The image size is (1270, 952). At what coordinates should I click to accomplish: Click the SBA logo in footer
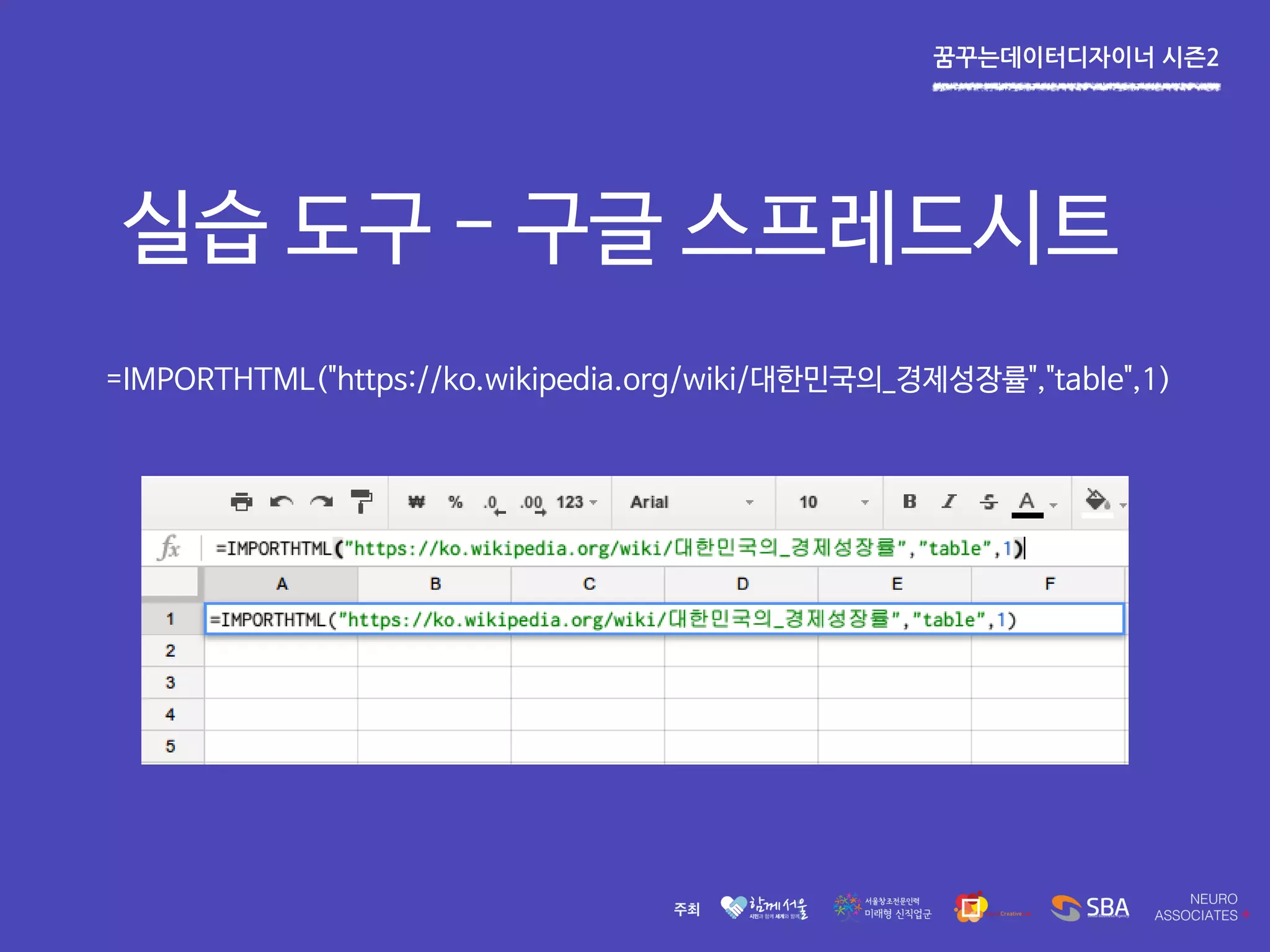point(1090,908)
